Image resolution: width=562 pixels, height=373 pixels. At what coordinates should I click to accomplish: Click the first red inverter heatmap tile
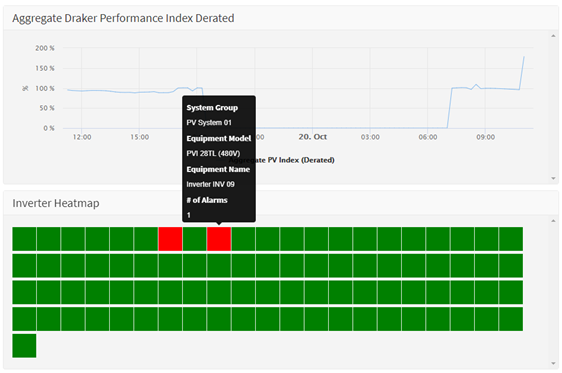(170, 239)
